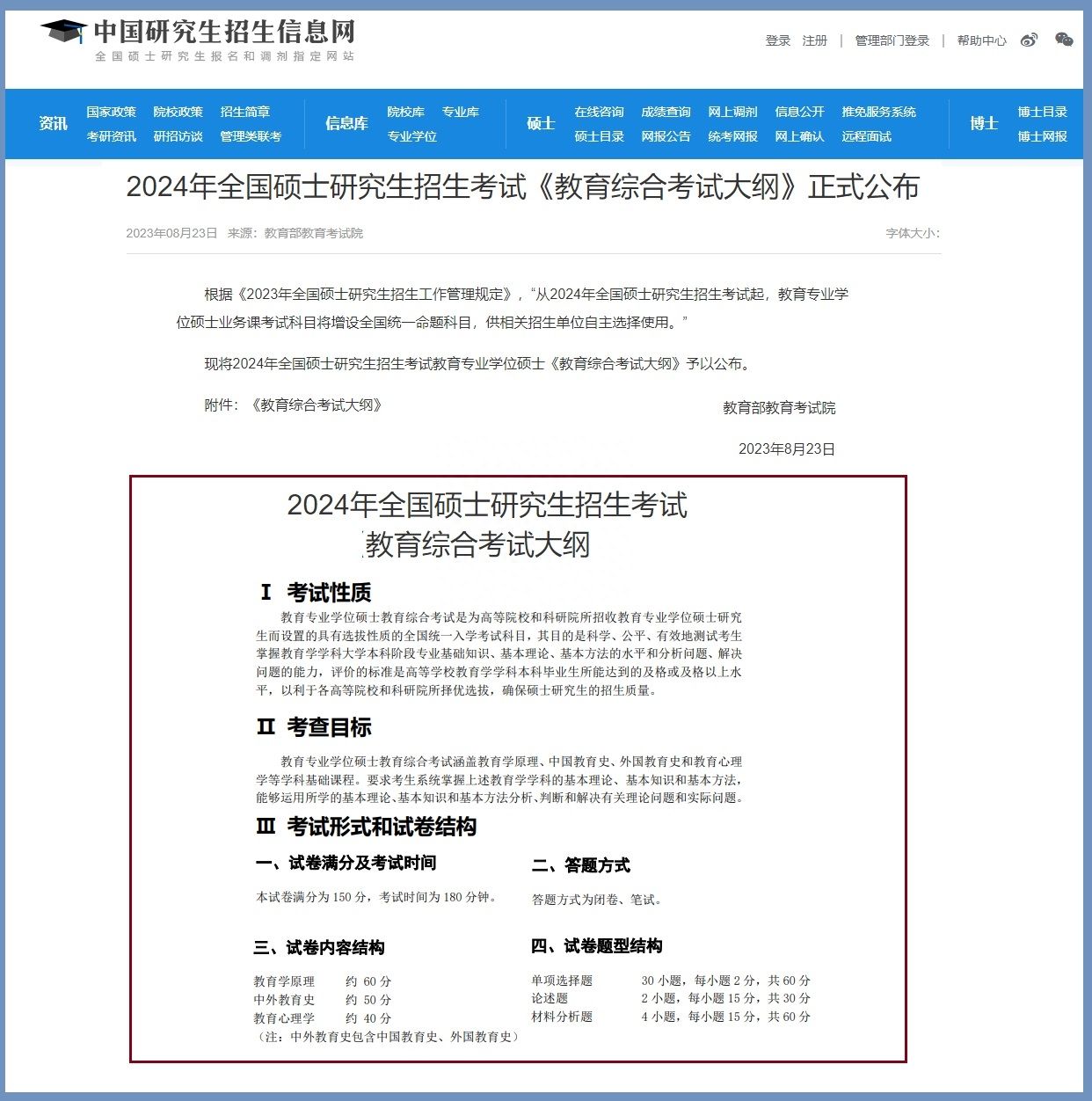The image size is (1092, 1101).
Task: Go to 专业学位 page
Action: tap(412, 136)
